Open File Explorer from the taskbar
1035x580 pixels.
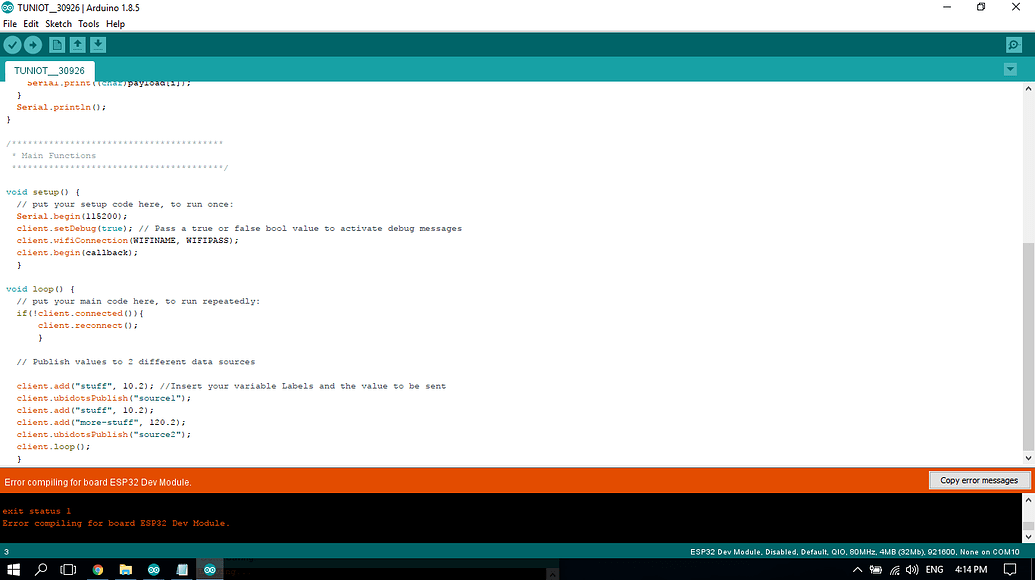tap(126, 569)
